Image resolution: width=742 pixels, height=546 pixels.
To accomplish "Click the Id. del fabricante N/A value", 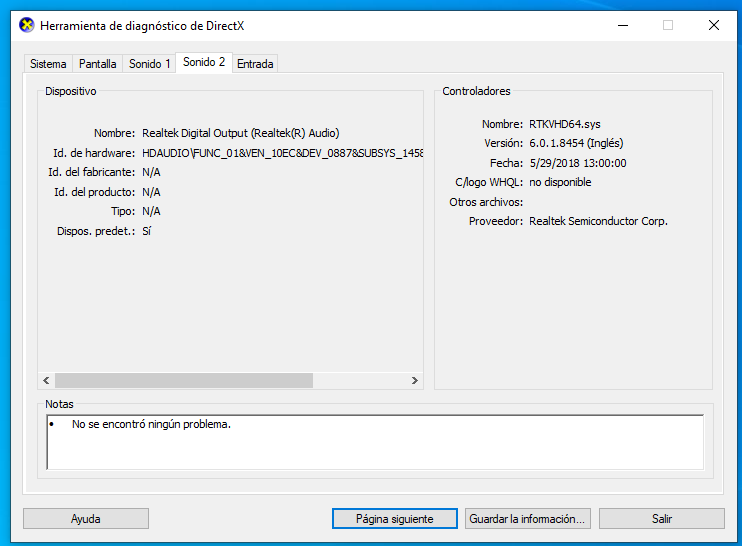I will point(151,172).
